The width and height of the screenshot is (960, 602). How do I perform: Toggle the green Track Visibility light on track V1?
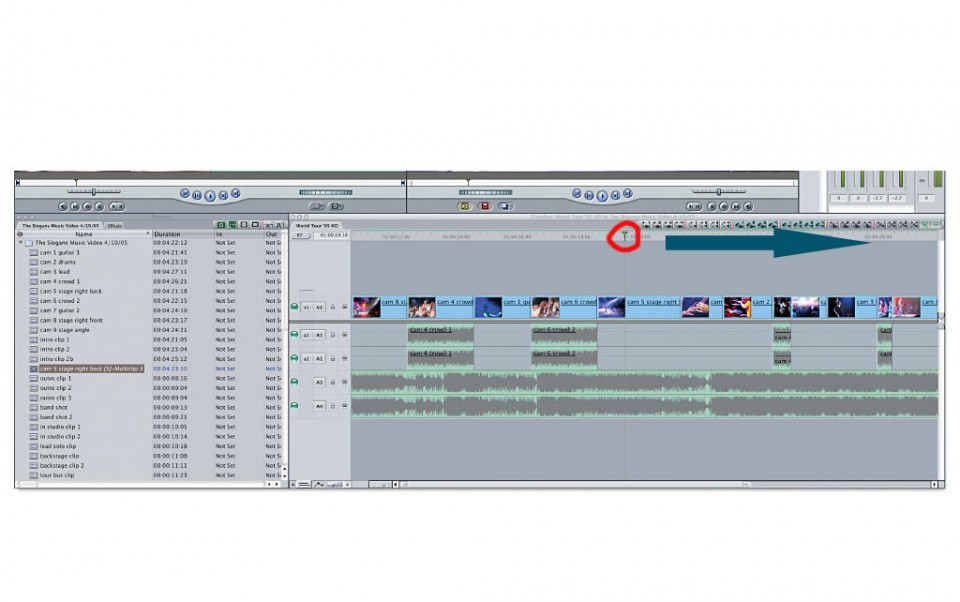point(294,306)
